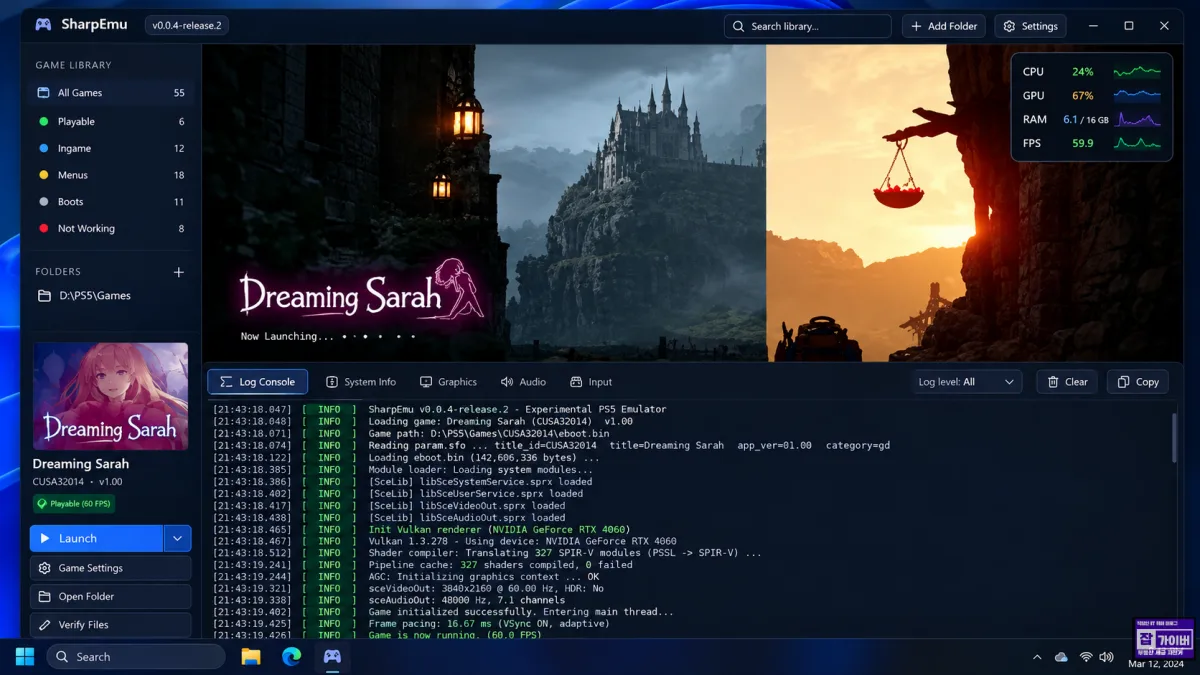The width and height of the screenshot is (1200, 675).
Task: Click the search magnifier icon in library search
Action: tap(738, 26)
